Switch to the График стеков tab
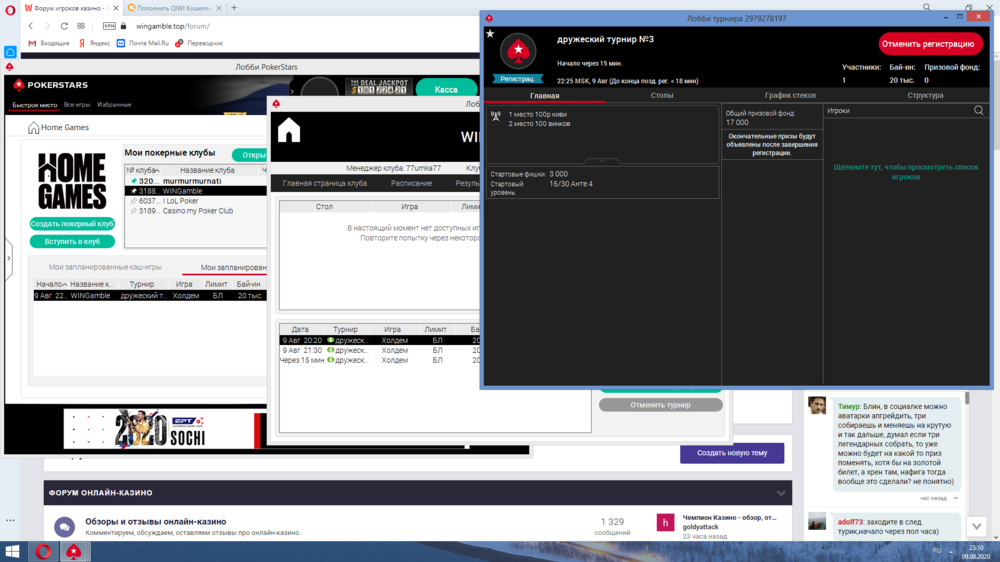Image resolution: width=1000 pixels, height=562 pixels. pyautogui.click(x=790, y=95)
